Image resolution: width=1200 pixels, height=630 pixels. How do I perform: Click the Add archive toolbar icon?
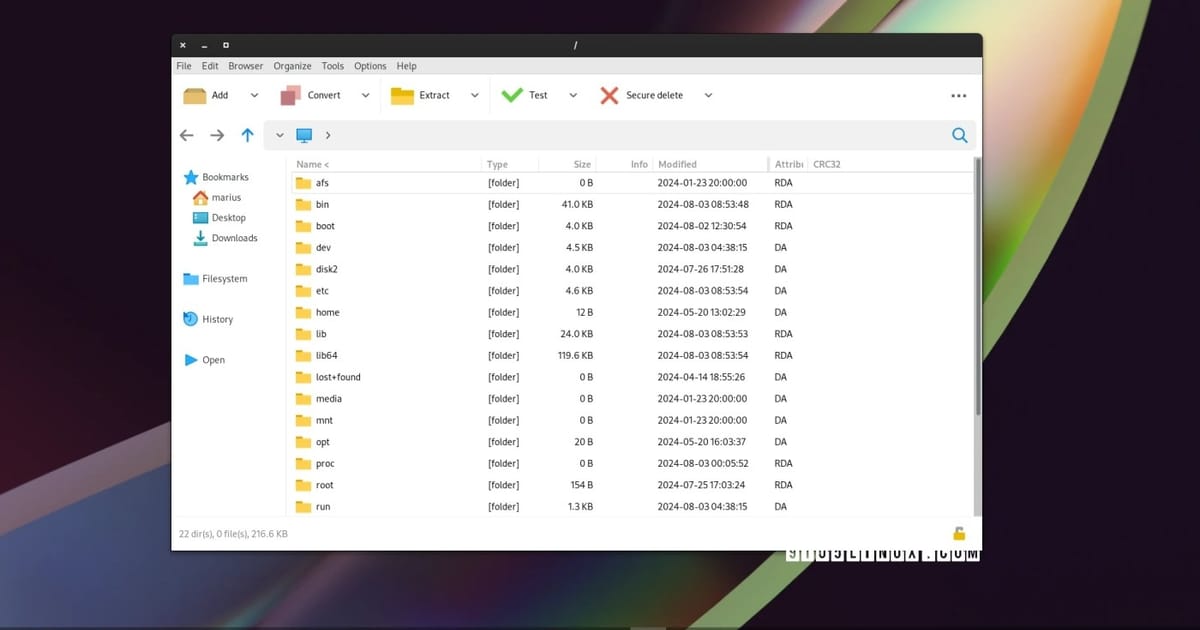pos(195,95)
